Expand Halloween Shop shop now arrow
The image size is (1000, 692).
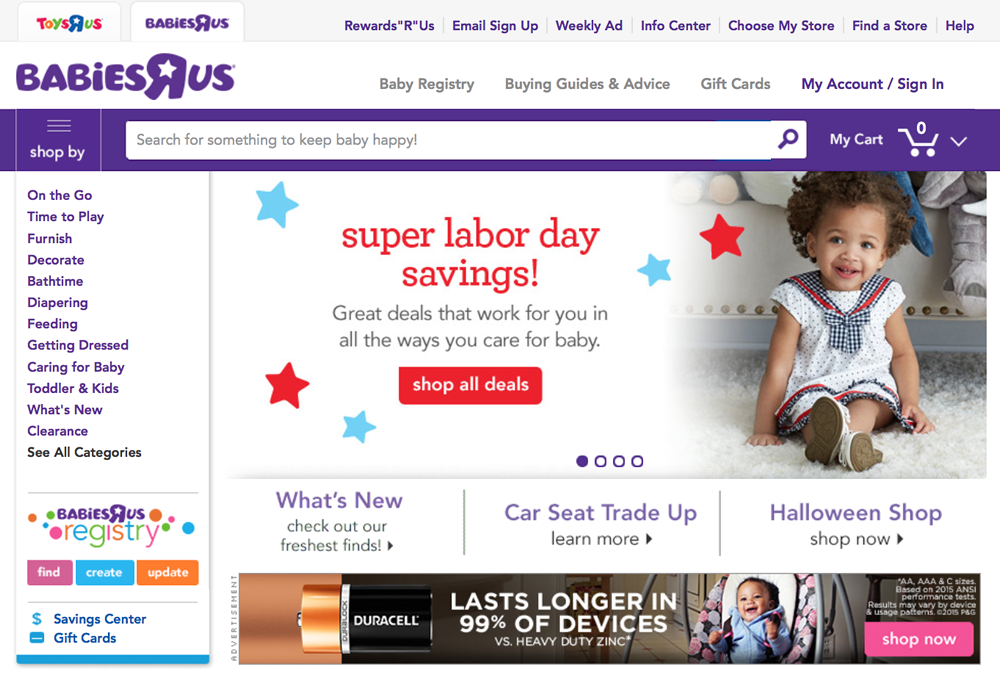click(901, 539)
